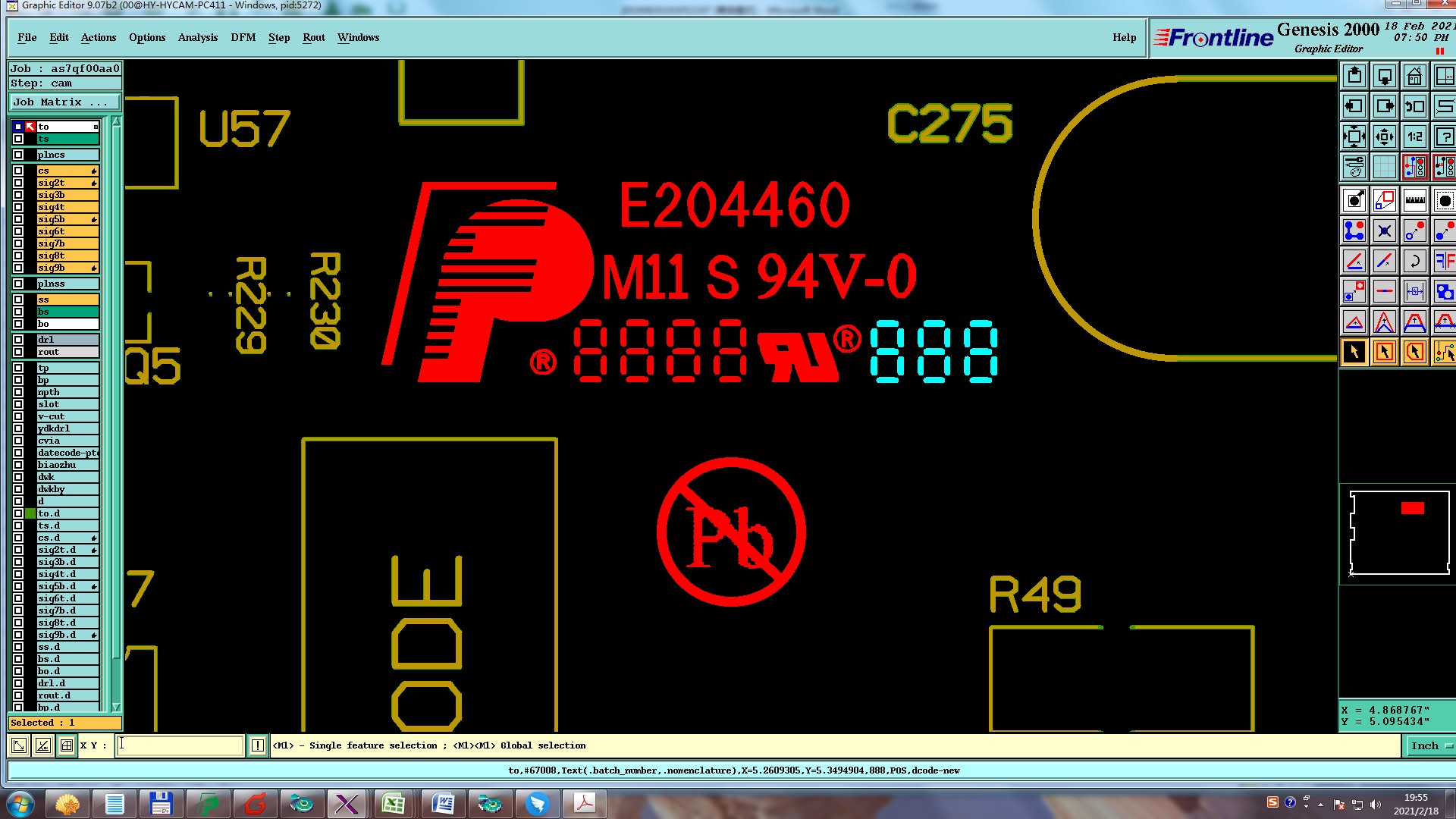Toggle checkbox for layer ts
Viewport: 1456px width, 819px height.
point(18,139)
